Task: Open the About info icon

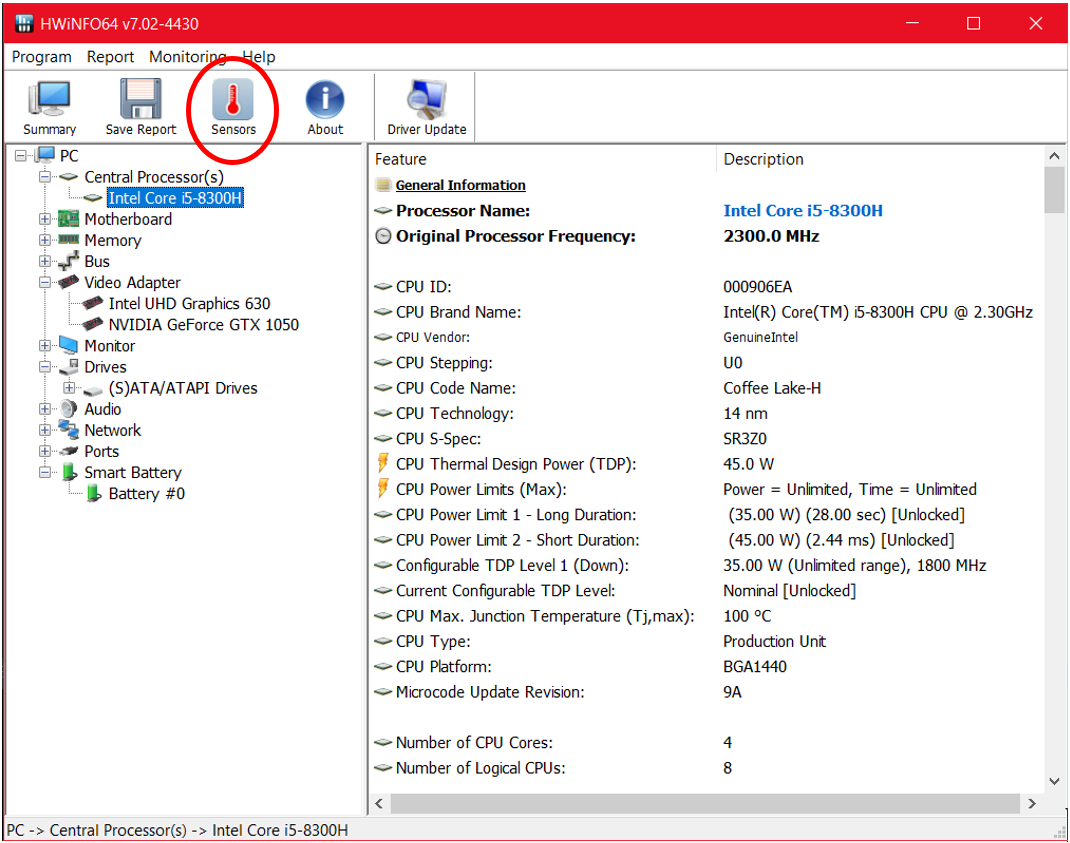Action: pos(325,102)
